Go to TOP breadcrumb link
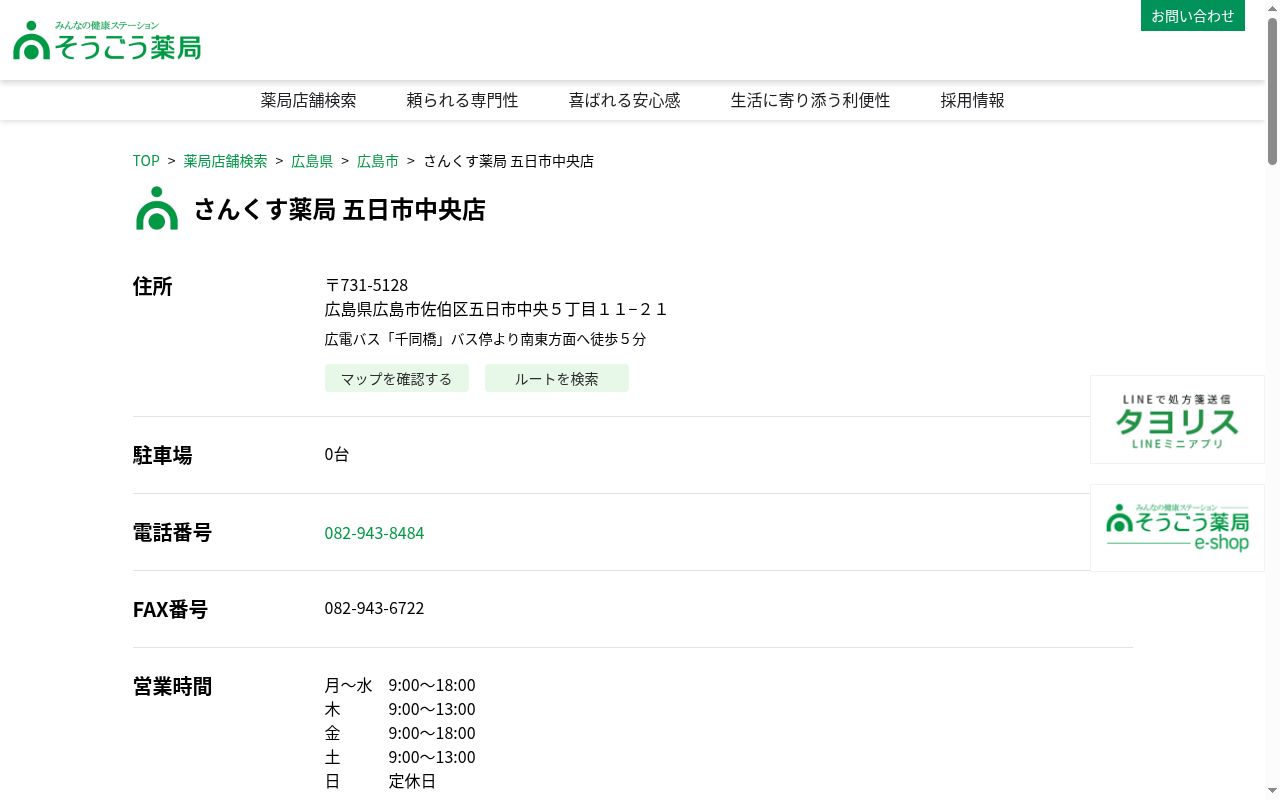The height and width of the screenshot is (800, 1280). (x=146, y=161)
